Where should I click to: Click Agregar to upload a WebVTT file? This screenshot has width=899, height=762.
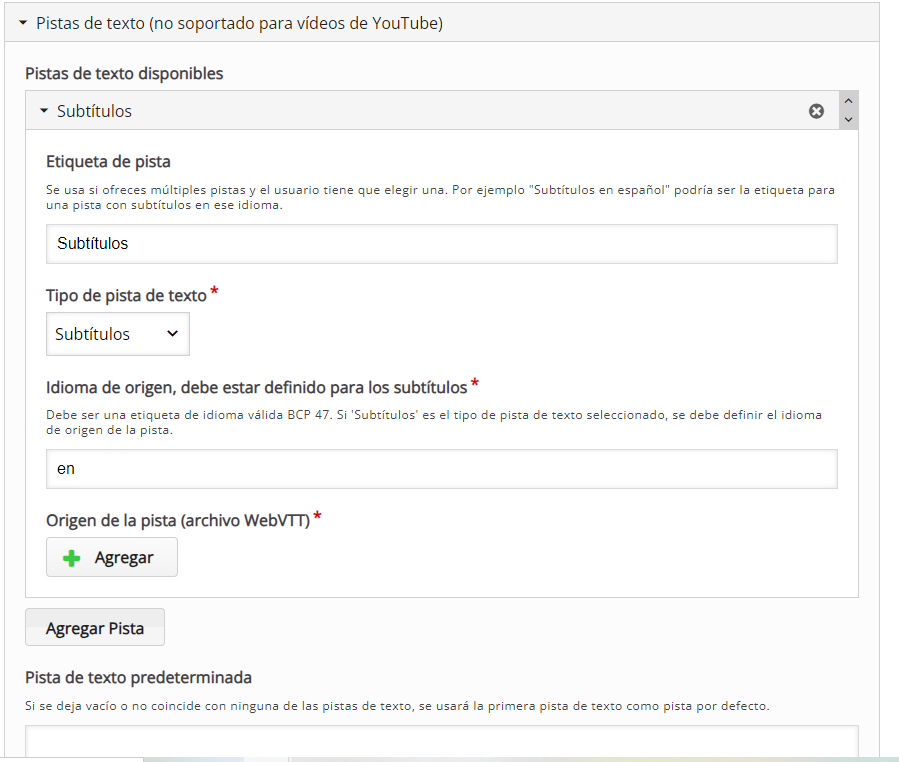pyautogui.click(x=112, y=557)
